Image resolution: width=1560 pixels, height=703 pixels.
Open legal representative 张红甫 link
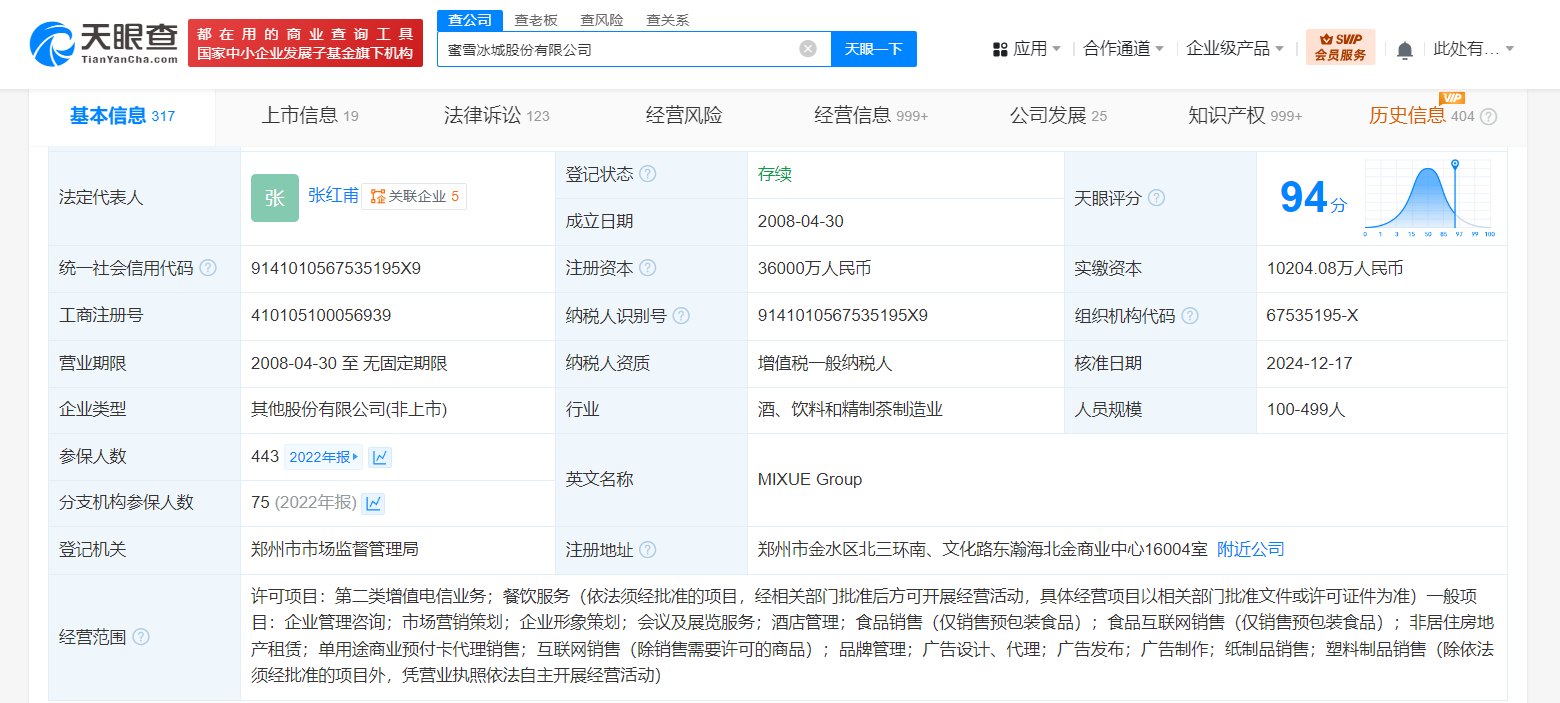coord(333,196)
